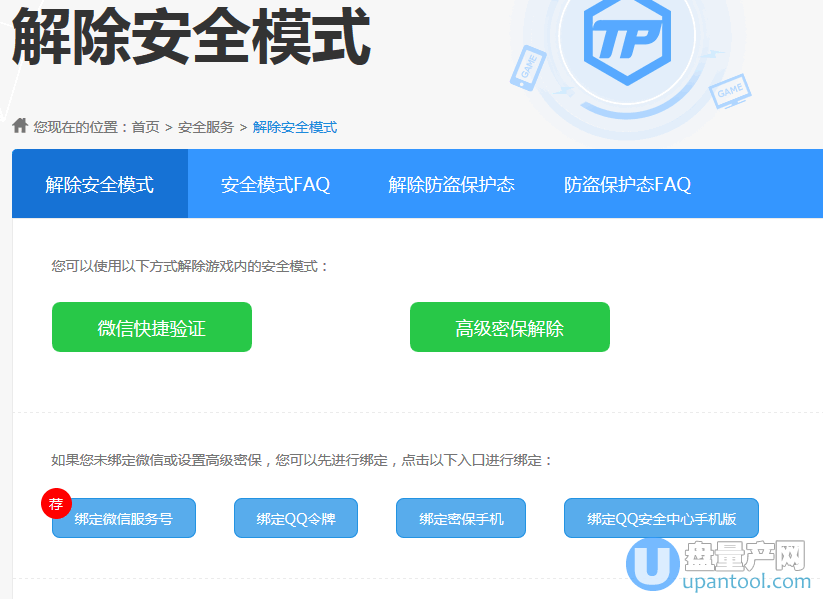
Task: Click the home icon in the breadcrumb
Action: (x=20, y=126)
